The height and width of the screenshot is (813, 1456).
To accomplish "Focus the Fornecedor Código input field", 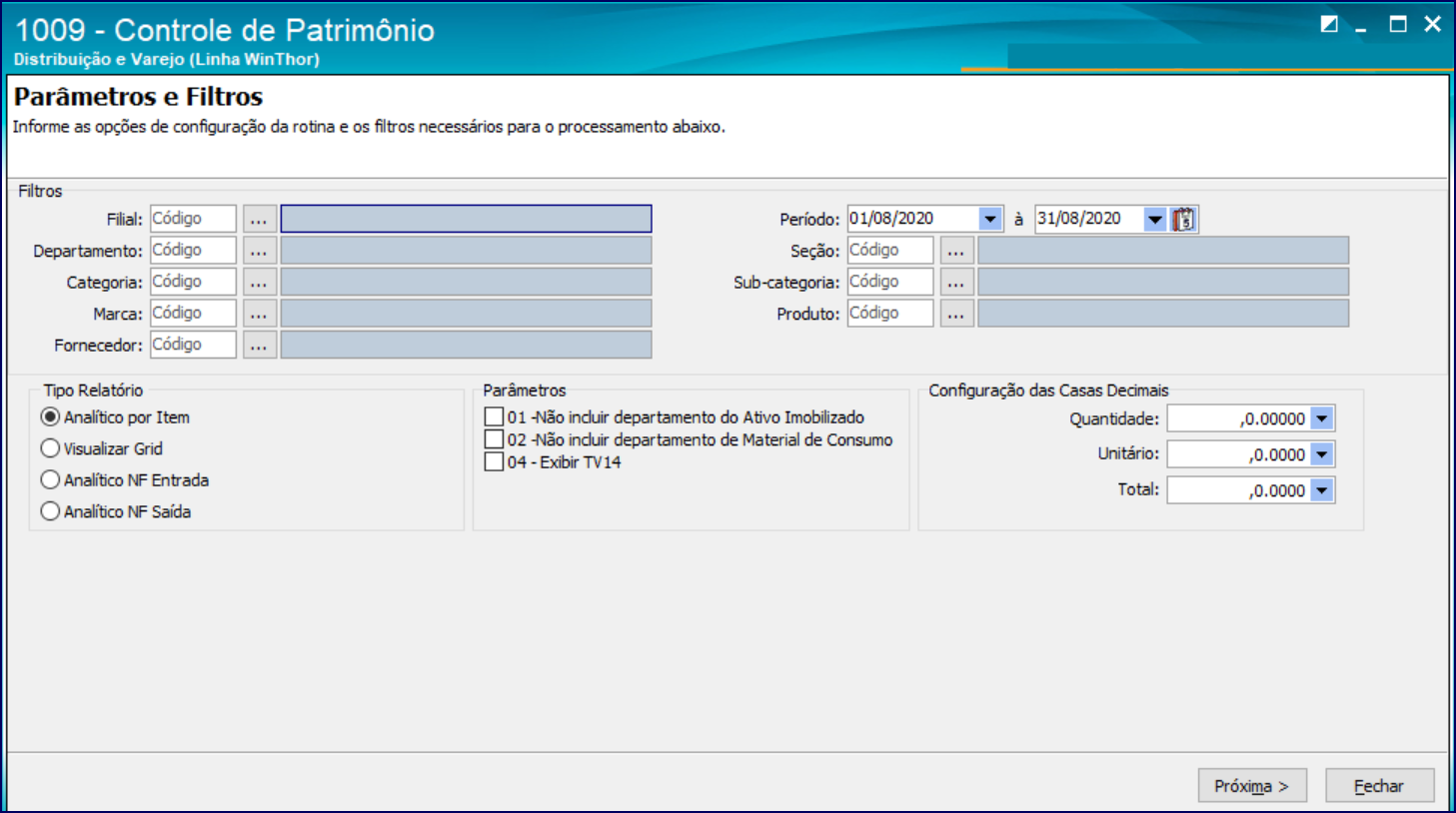I will (193, 345).
